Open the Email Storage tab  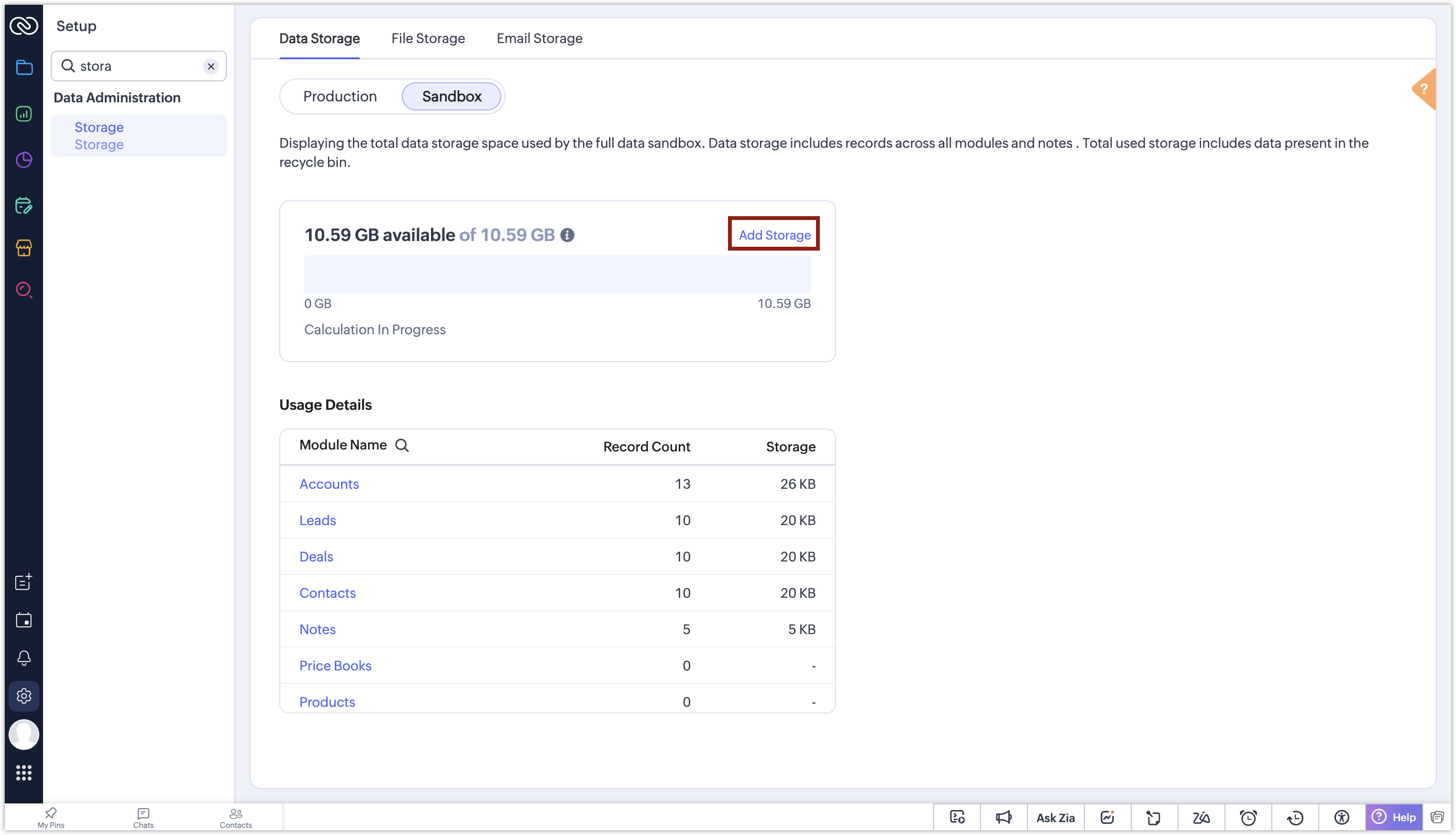539,38
